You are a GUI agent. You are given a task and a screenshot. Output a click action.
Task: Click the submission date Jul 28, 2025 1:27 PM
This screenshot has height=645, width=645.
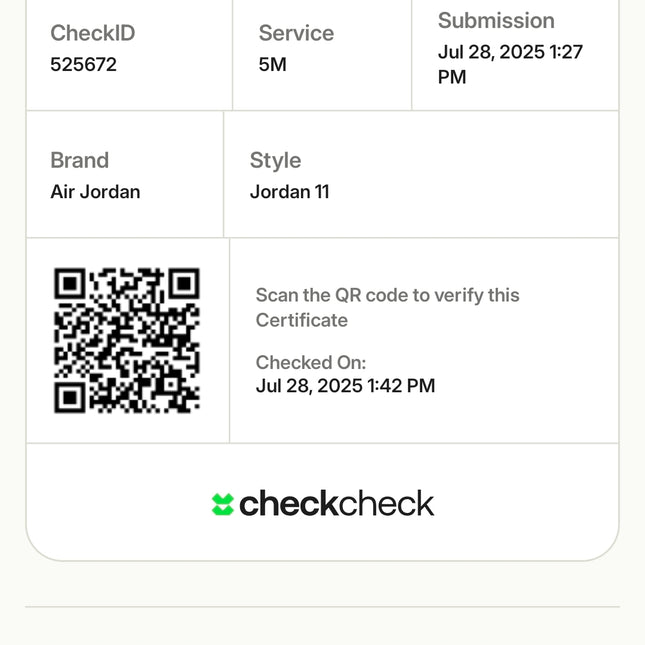[x=510, y=64]
